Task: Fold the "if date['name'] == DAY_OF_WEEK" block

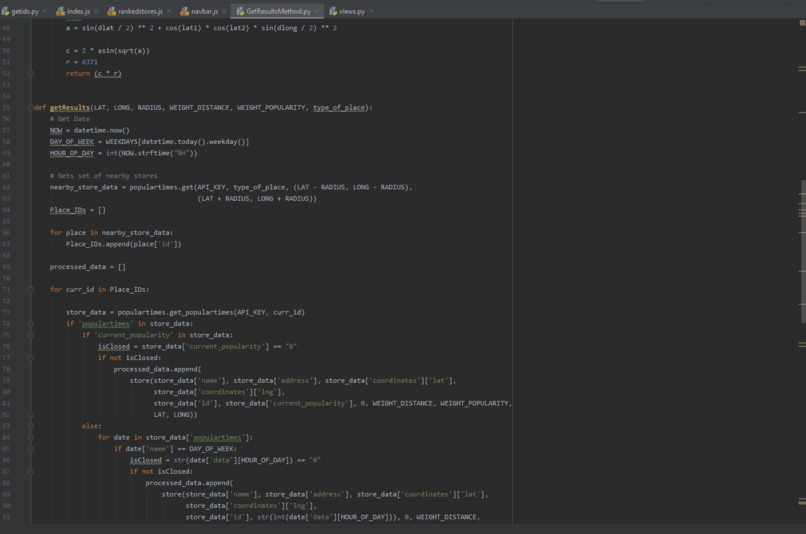Action: click(31, 449)
